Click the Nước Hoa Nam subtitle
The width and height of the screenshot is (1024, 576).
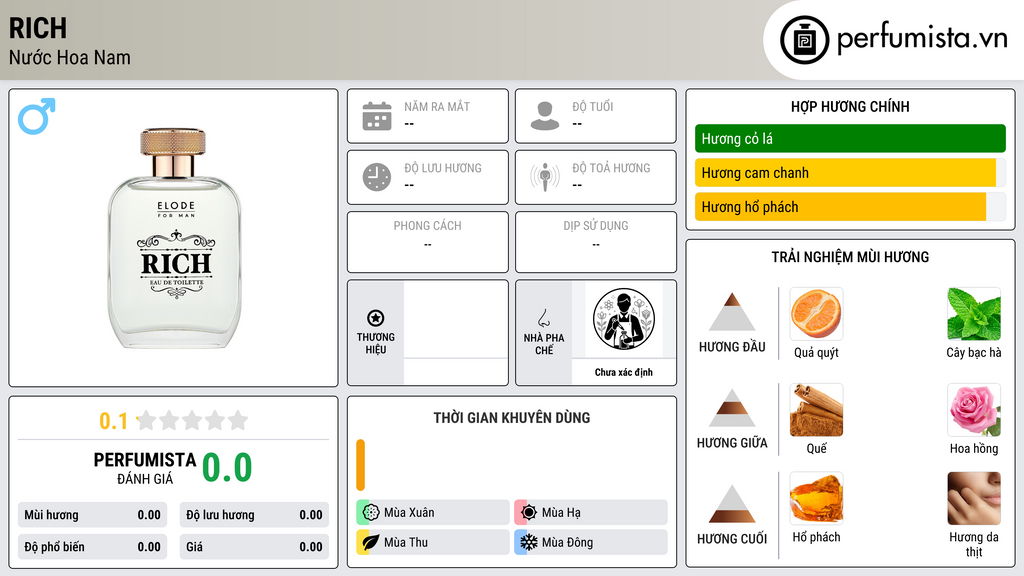[70, 57]
